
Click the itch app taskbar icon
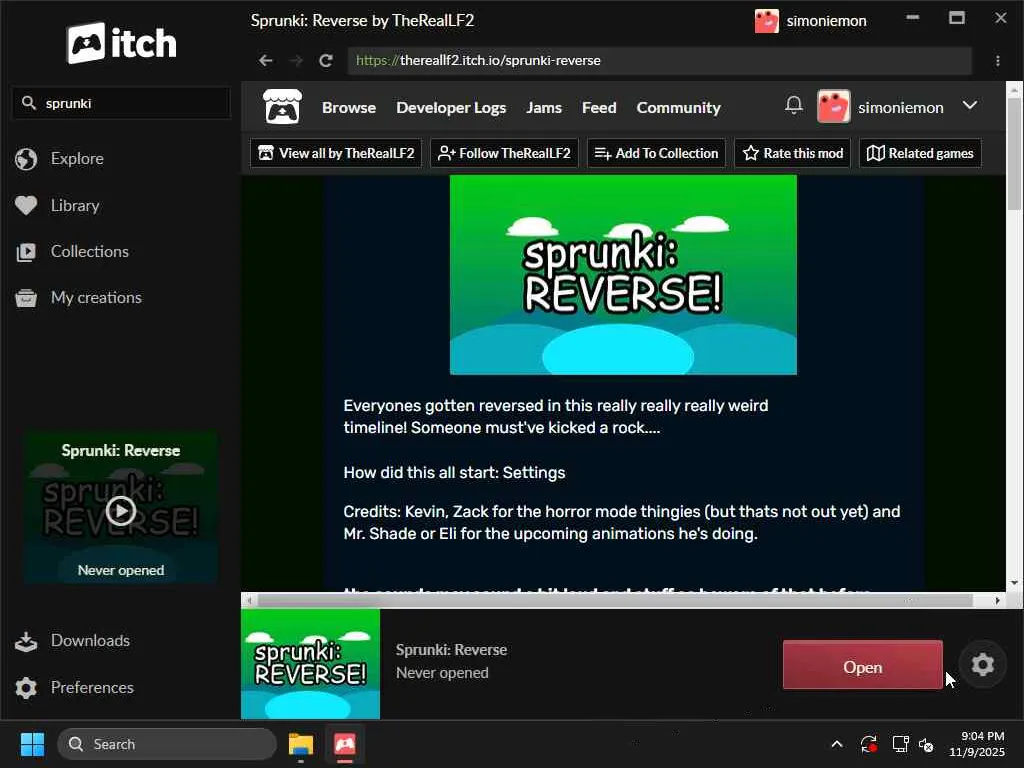[345, 744]
